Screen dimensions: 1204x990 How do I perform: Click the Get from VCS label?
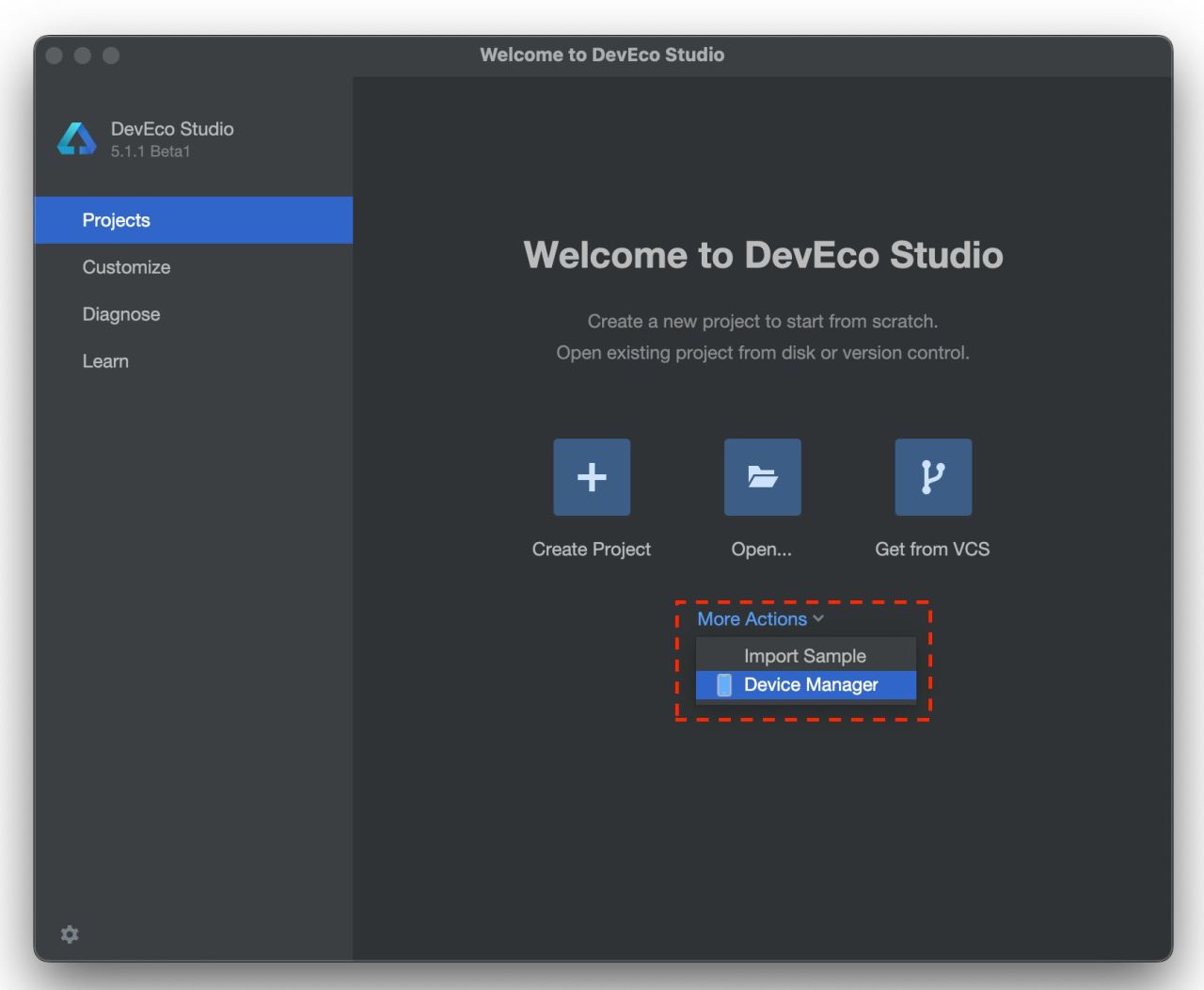point(932,550)
